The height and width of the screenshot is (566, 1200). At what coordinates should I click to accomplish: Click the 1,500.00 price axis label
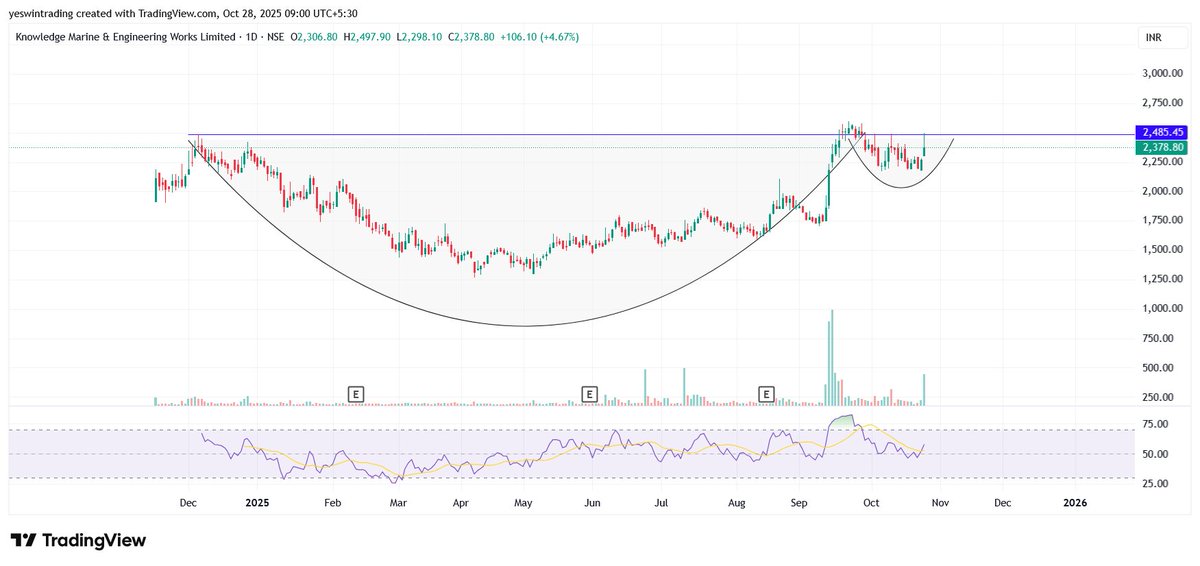tap(1165, 250)
